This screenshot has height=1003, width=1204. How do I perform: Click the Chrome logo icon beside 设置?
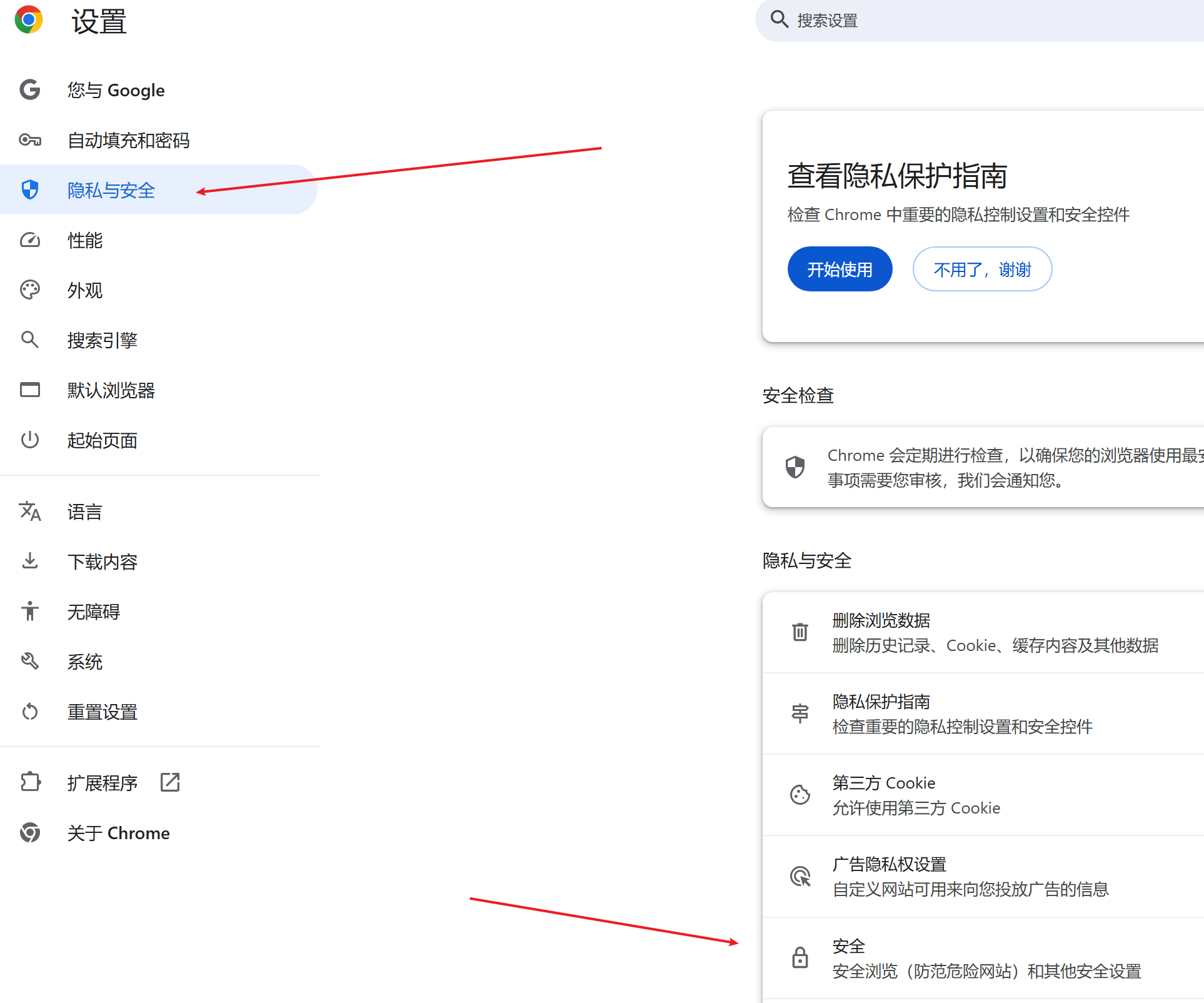point(29,20)
